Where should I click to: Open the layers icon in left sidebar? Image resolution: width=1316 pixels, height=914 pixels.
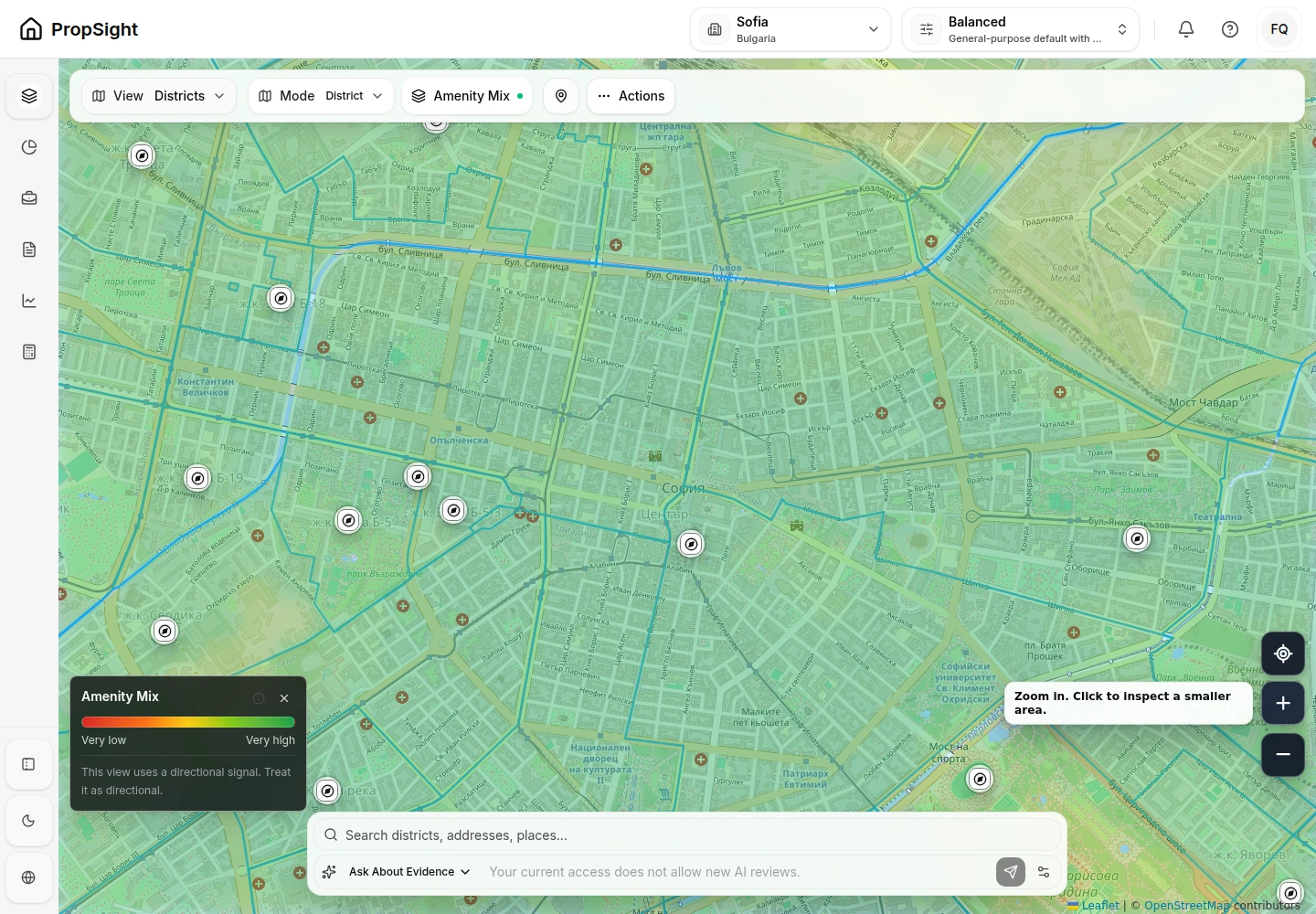coord(29,96)
